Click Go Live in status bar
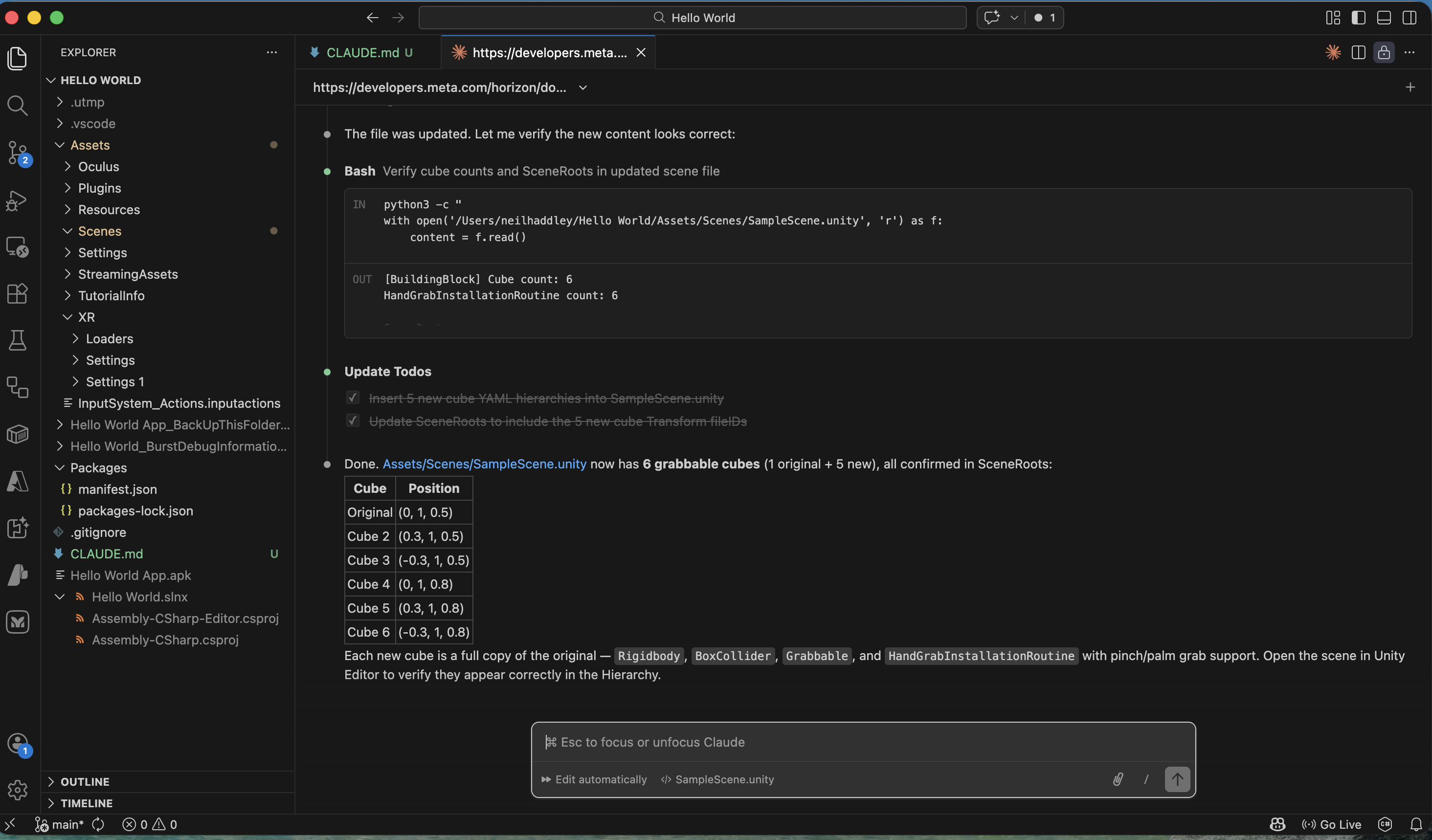Viewport: 1432px width, 840px height. [x=1331, y=824]
